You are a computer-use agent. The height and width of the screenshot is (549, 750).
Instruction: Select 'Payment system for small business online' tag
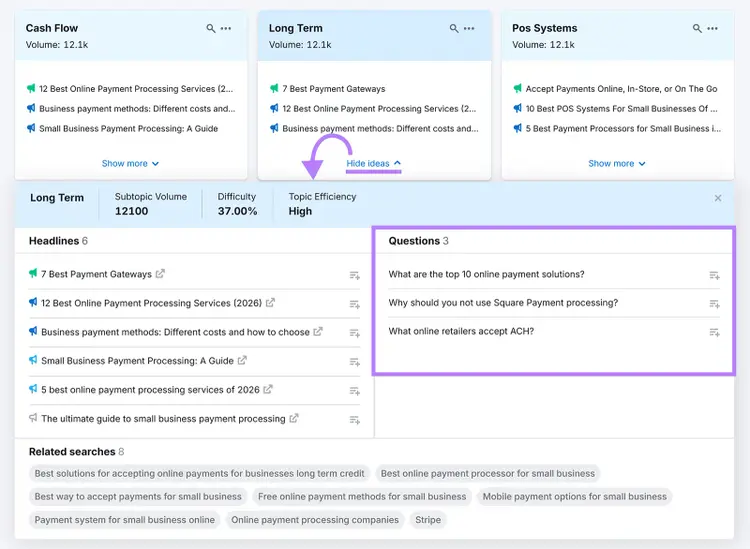[125, 520]
